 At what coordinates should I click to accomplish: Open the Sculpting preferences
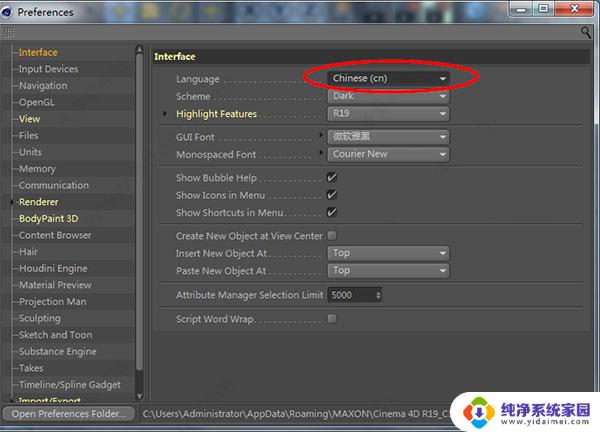pos(39,318)
